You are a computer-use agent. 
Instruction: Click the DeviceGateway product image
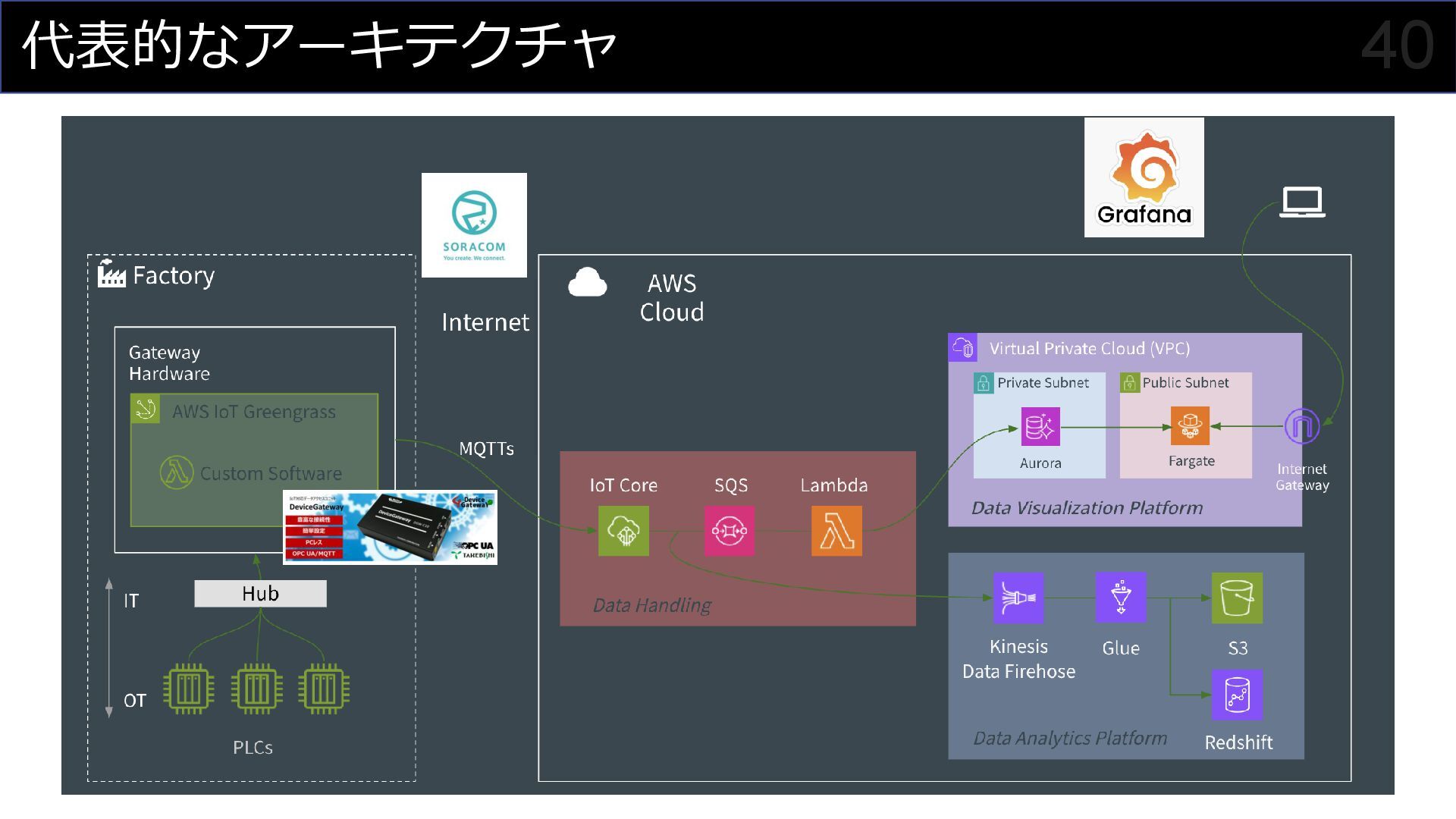pos(390,528)
